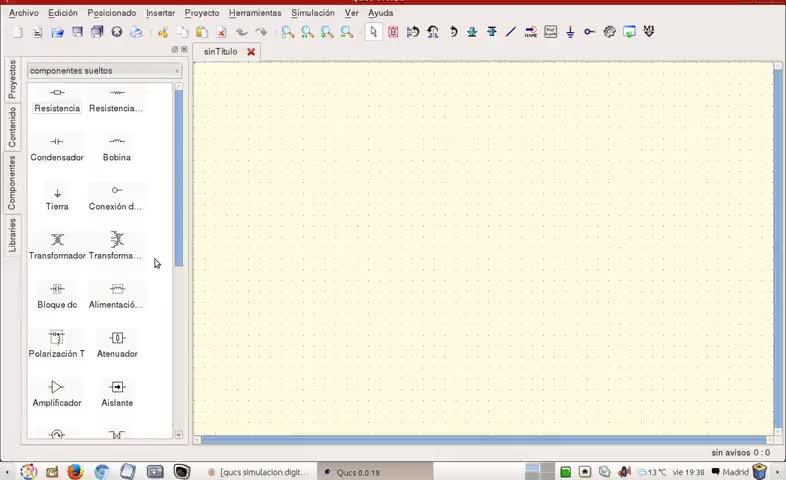Mirror component about Y axis icon

pyautogui.click(x=433, y=32)
